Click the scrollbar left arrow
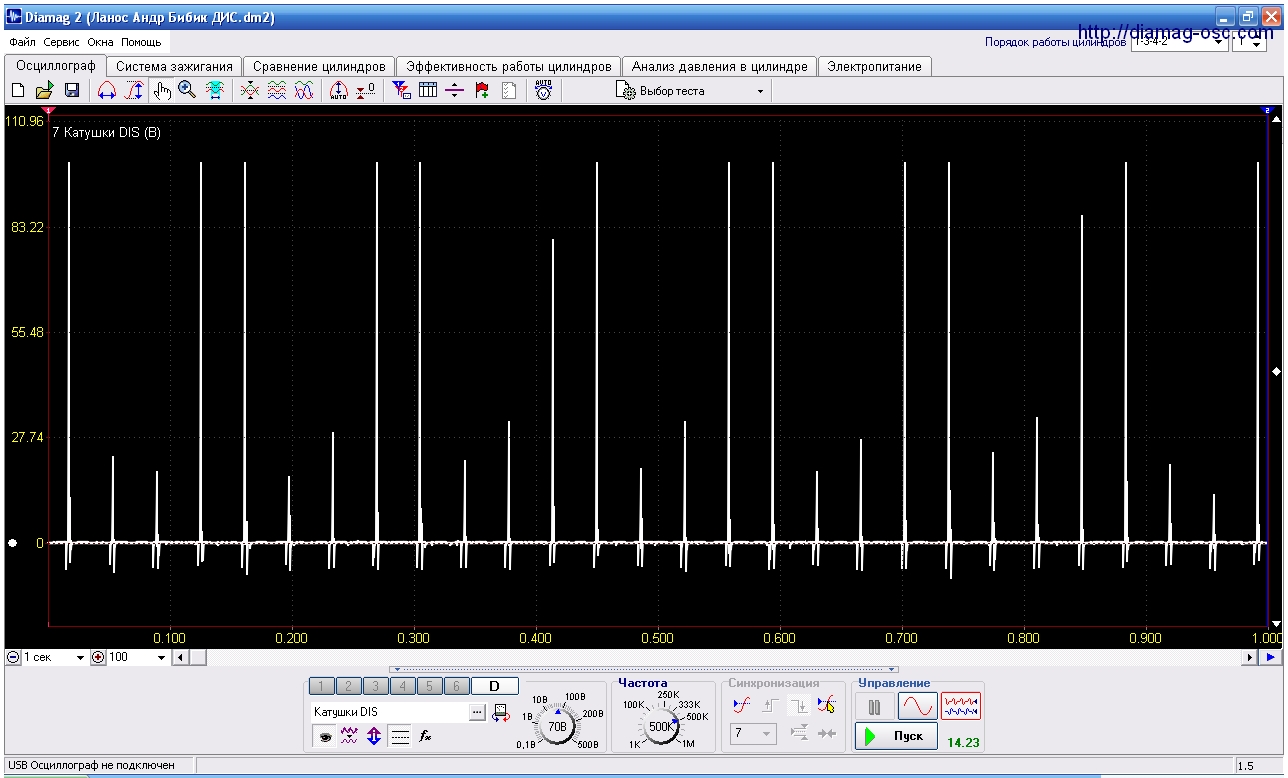 coord(180,657)
